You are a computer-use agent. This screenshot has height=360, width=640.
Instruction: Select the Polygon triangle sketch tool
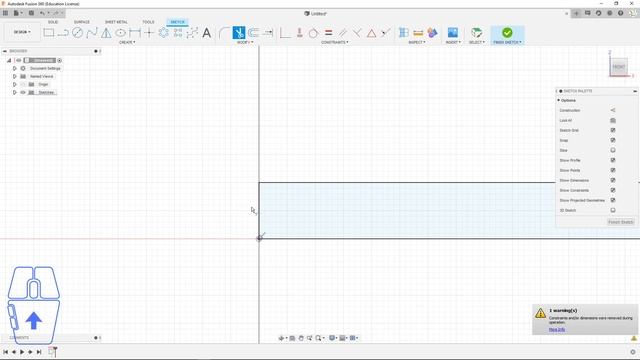(x=106, y=33)
